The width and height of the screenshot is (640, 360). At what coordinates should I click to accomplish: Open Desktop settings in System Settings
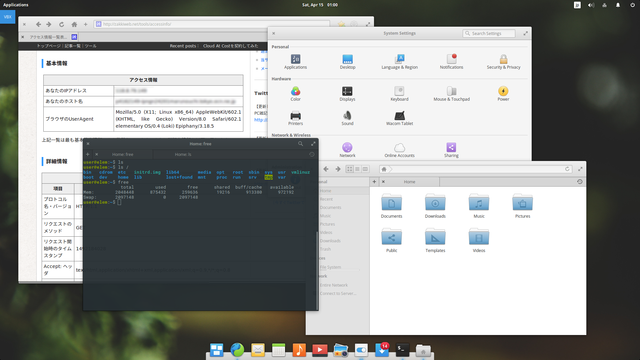coord(347,62)
